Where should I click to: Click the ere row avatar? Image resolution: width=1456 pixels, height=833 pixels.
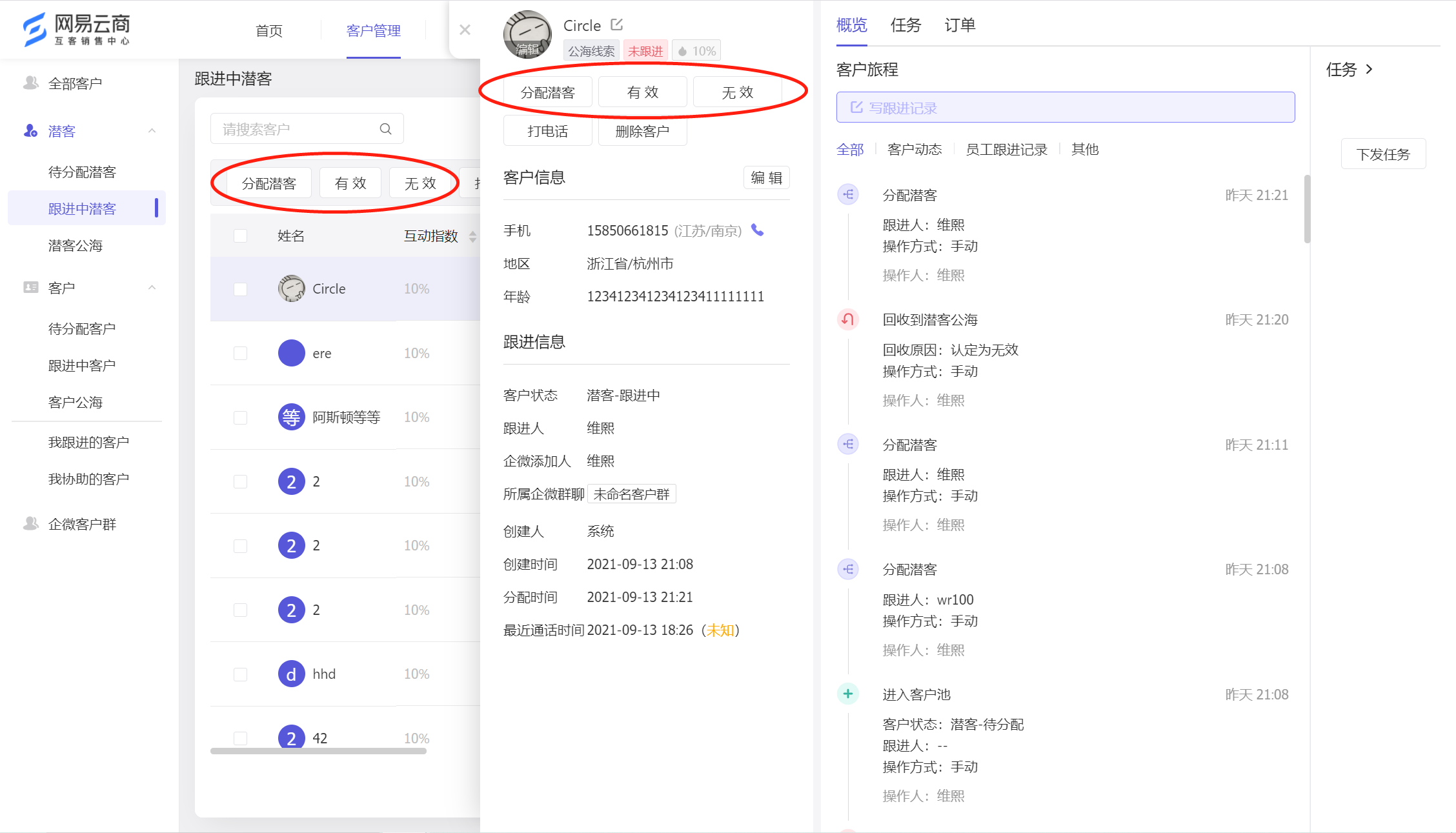tap(292, 353)
